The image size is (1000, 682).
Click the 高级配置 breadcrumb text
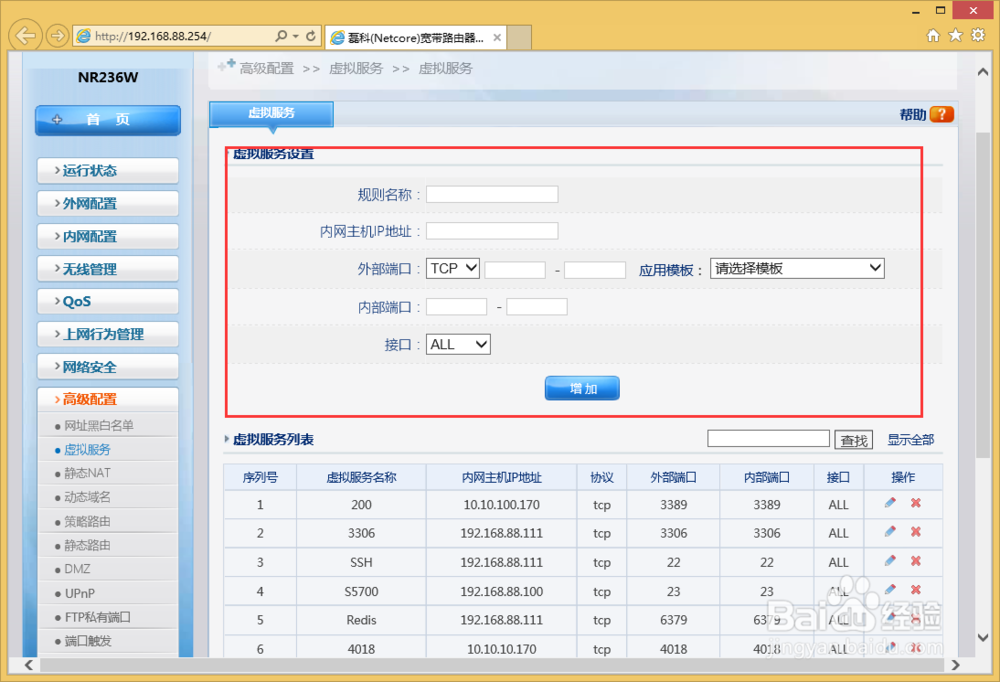(x=267, y=68)
